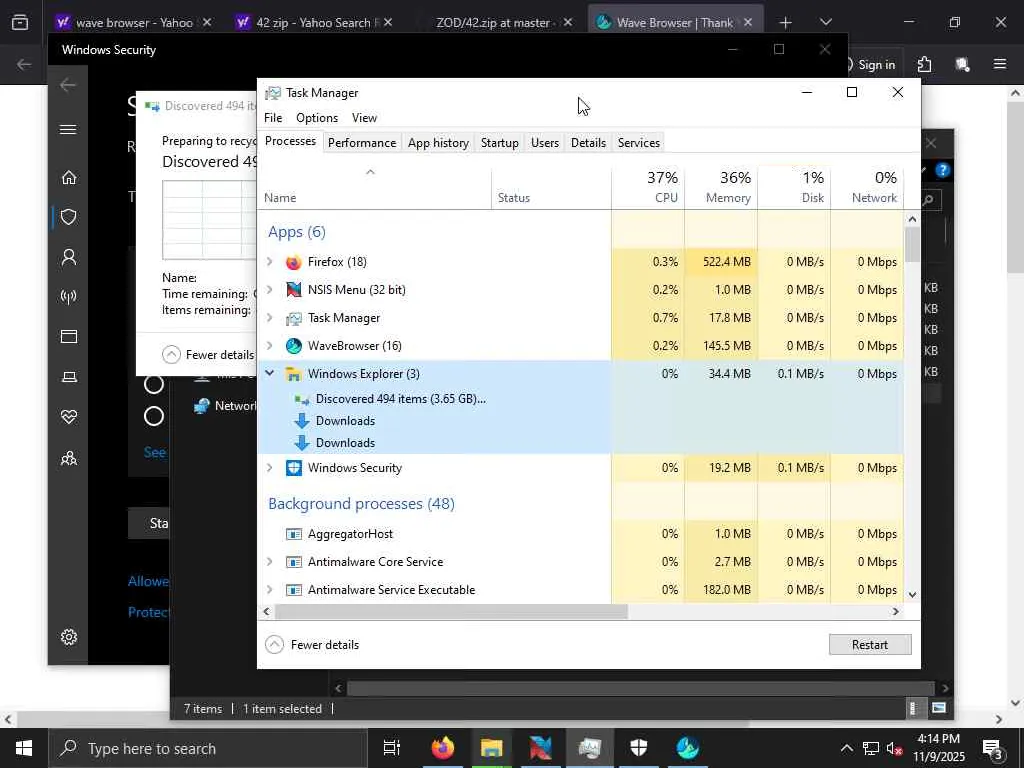1024x768 pixels.
Task: Open App & browser control icon
Action: 69,336
